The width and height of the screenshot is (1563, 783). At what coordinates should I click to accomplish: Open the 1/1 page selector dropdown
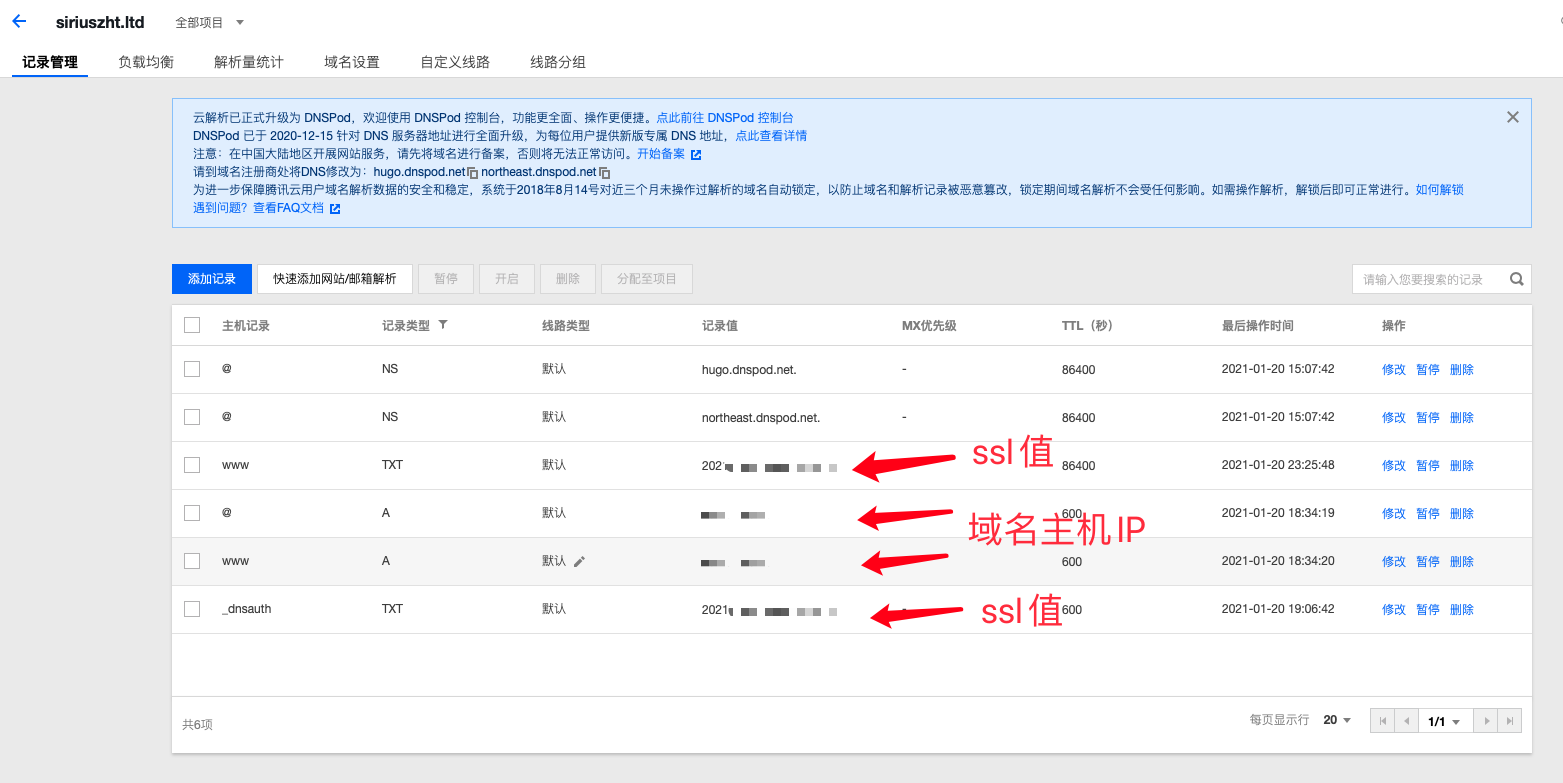[1444, 721]
